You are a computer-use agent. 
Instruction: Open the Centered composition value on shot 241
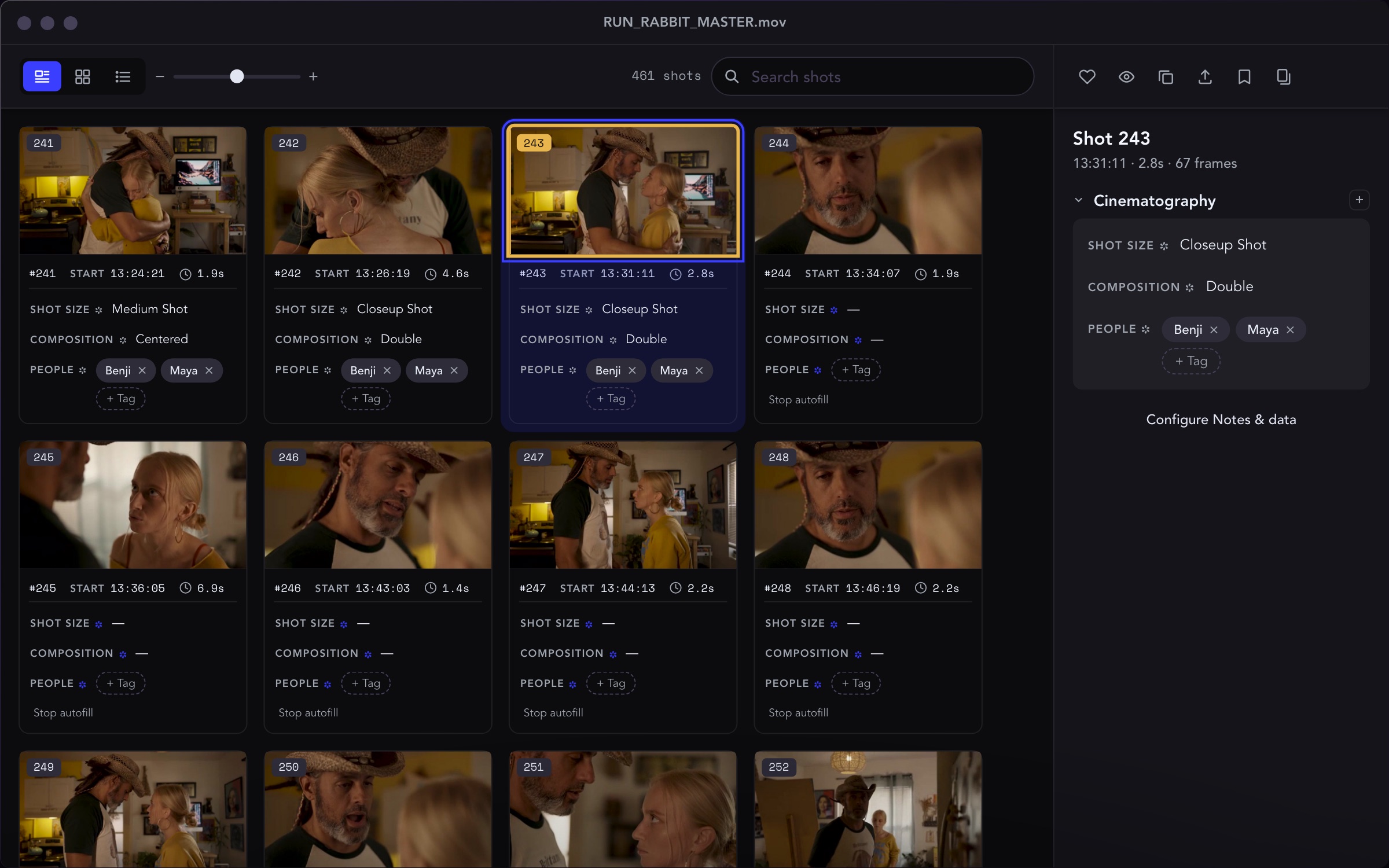161,339
